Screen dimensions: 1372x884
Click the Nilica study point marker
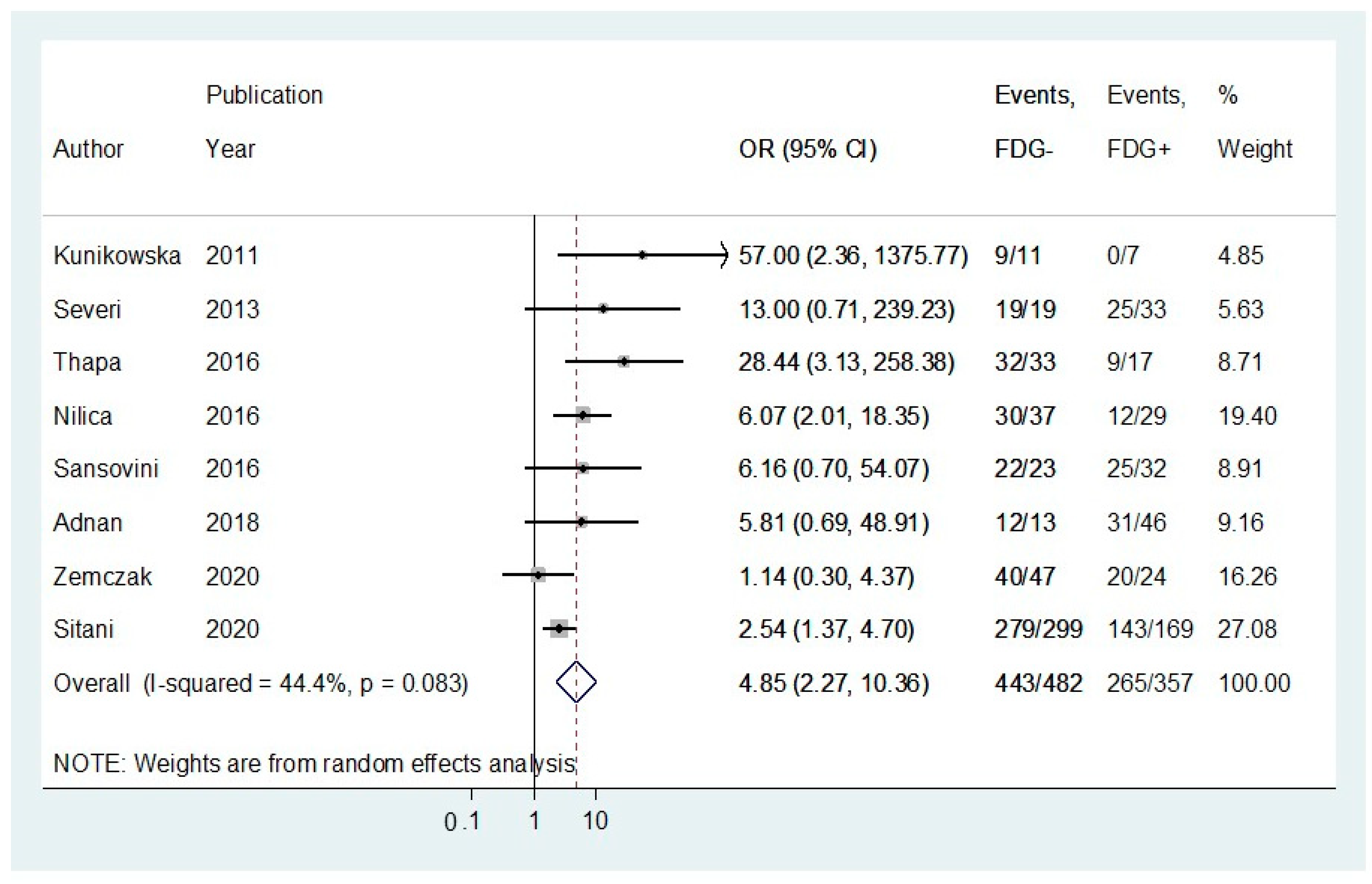583,415
